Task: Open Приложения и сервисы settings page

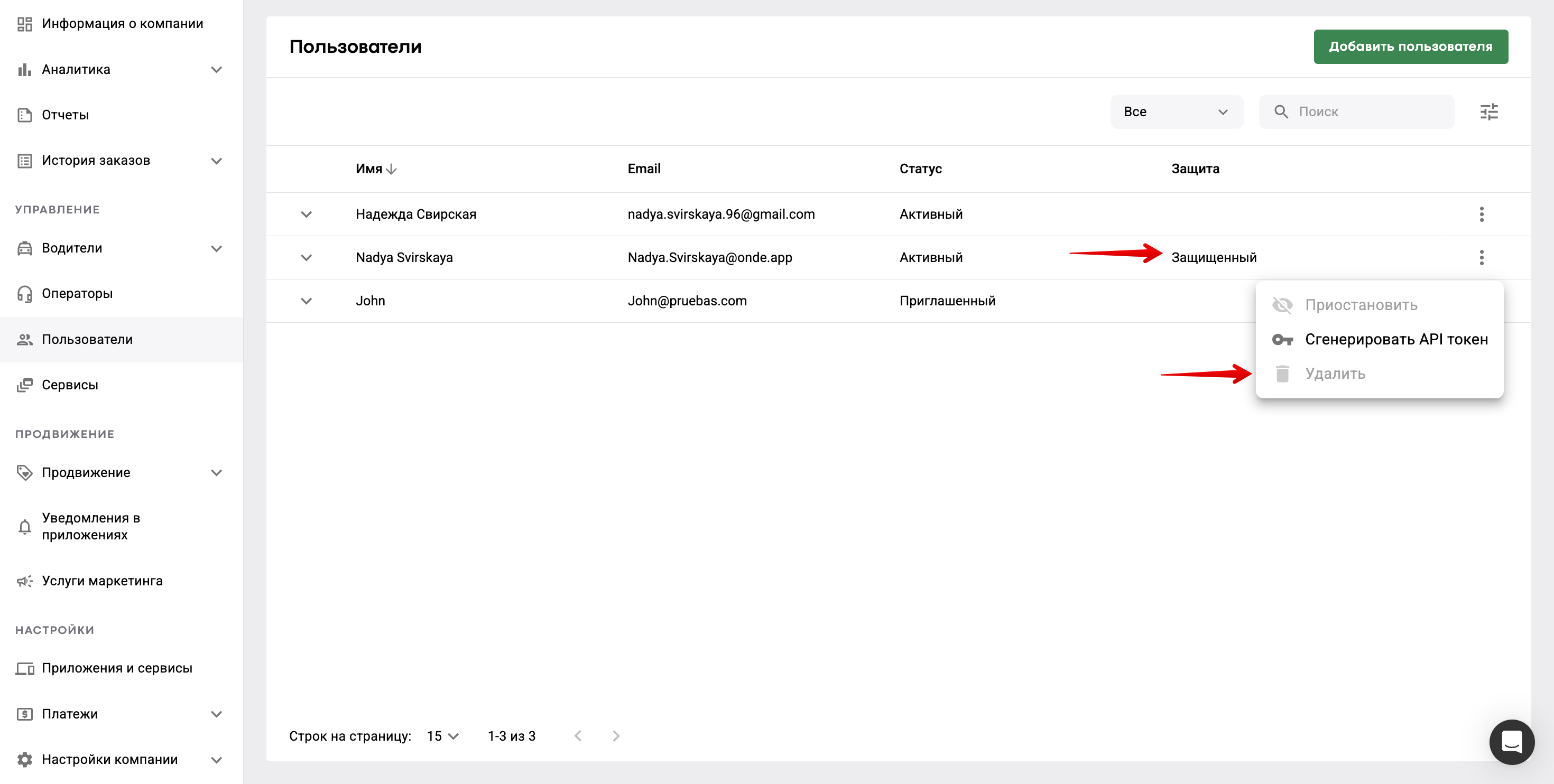Action: click(117, 668)
